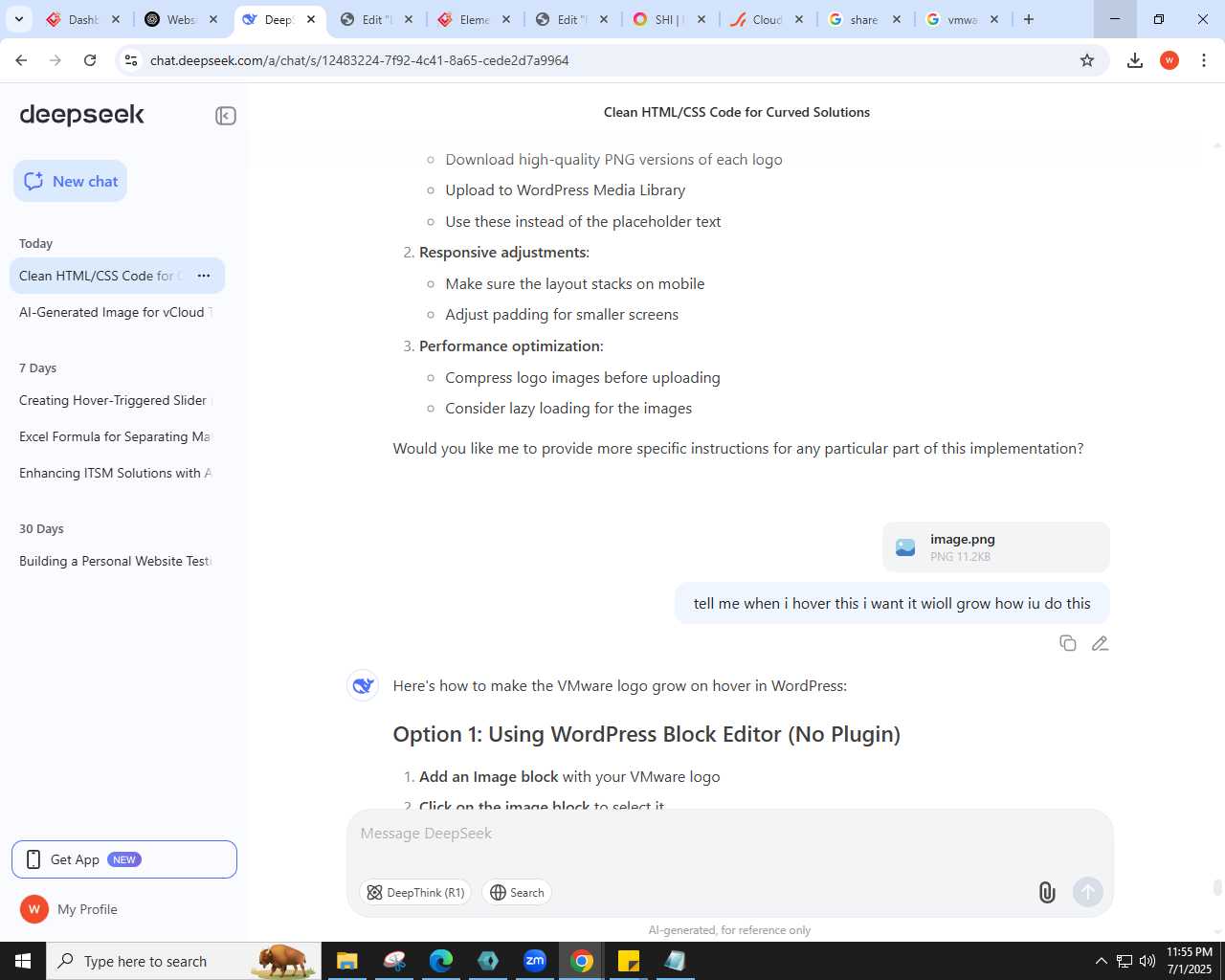Open Chrome profile W avatar
The image size is (1225, 980).
[x=1169, y=60]
